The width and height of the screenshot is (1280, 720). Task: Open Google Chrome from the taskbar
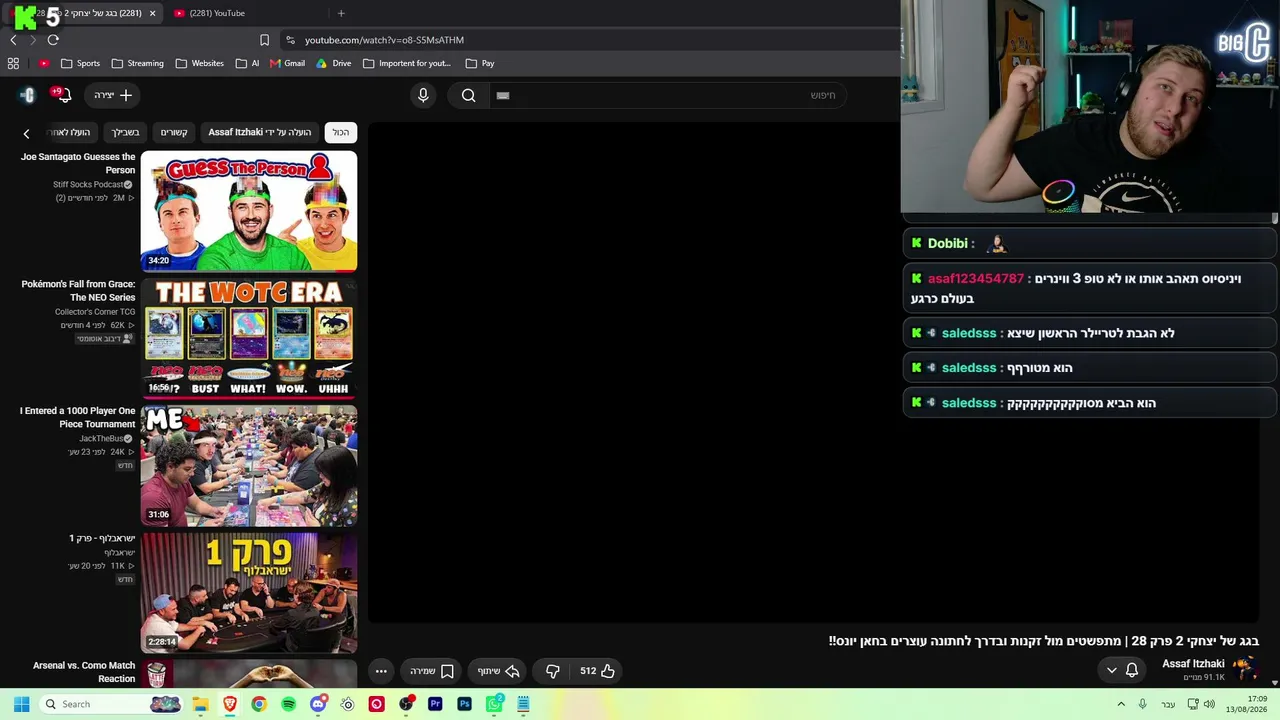(x=259, y=704)
